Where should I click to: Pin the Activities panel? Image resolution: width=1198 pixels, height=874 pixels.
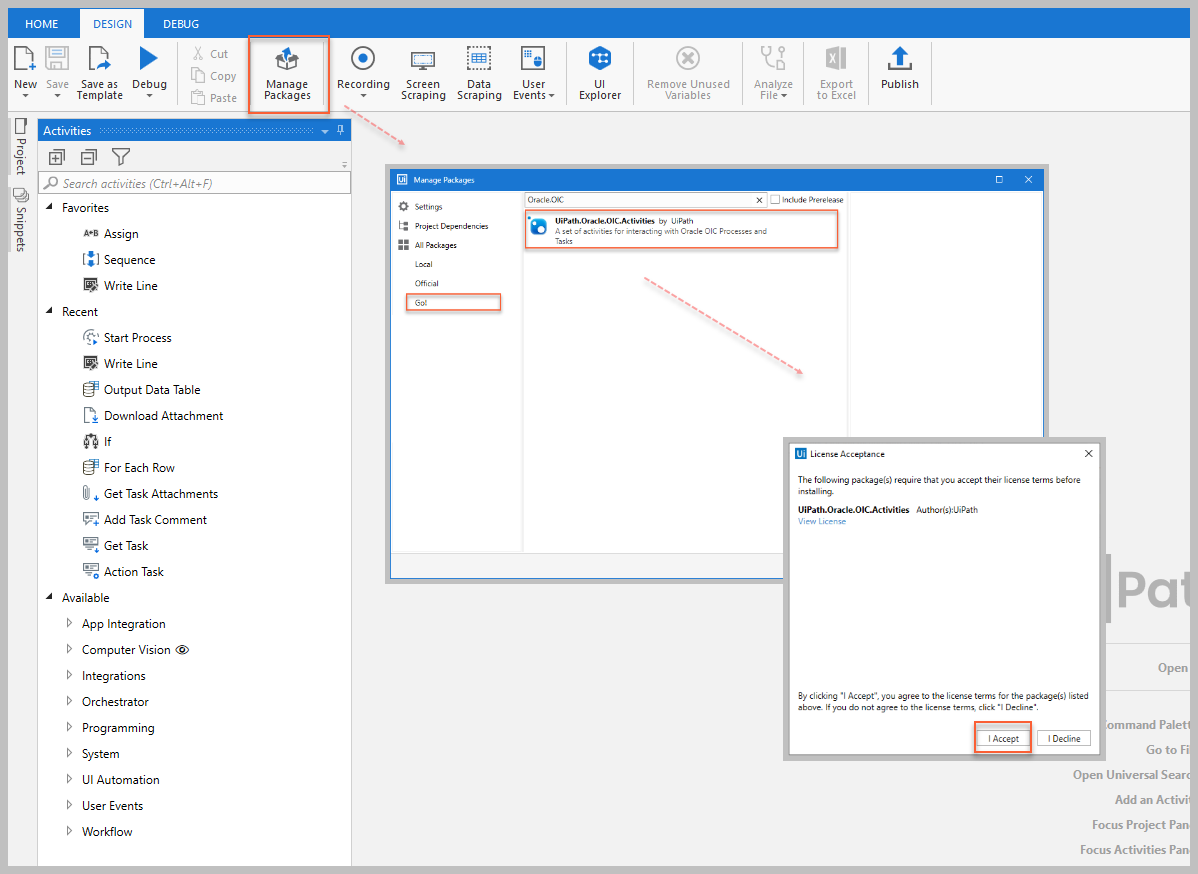[341, 131]
